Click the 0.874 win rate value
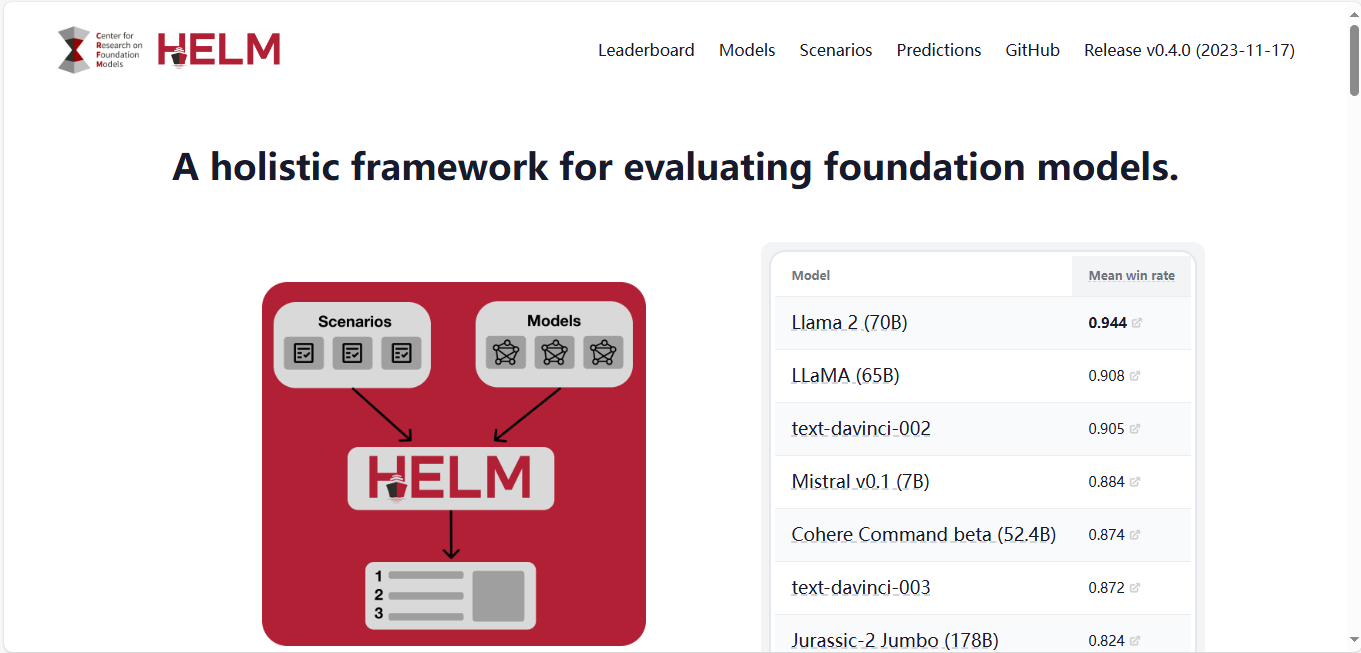 coord(1106,535)
